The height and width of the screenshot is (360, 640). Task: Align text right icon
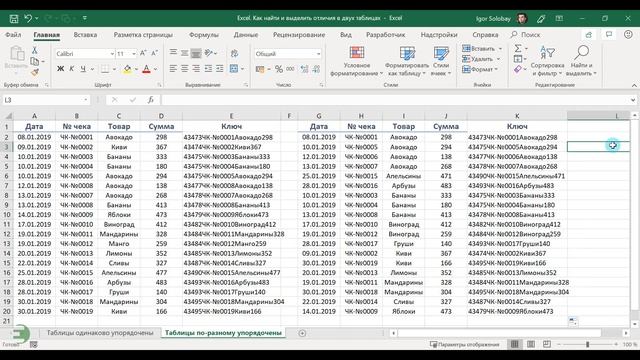(196, 69)
